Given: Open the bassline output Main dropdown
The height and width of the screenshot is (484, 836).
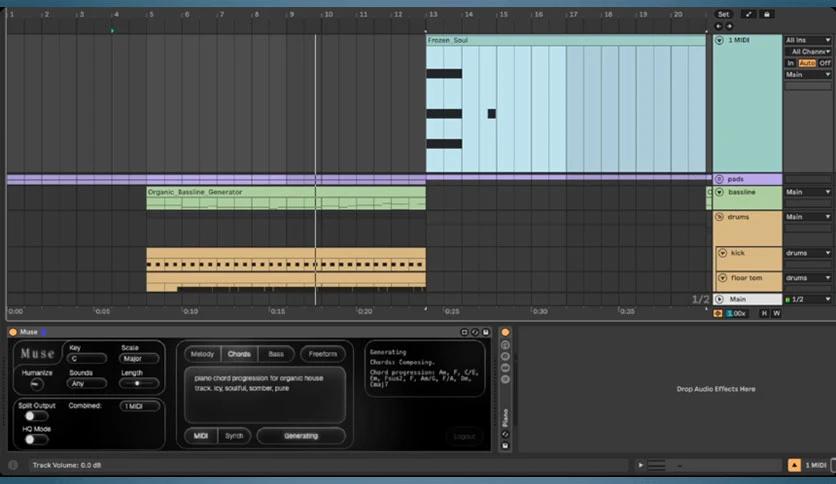Looking at the screenshot, I should 808,192.
